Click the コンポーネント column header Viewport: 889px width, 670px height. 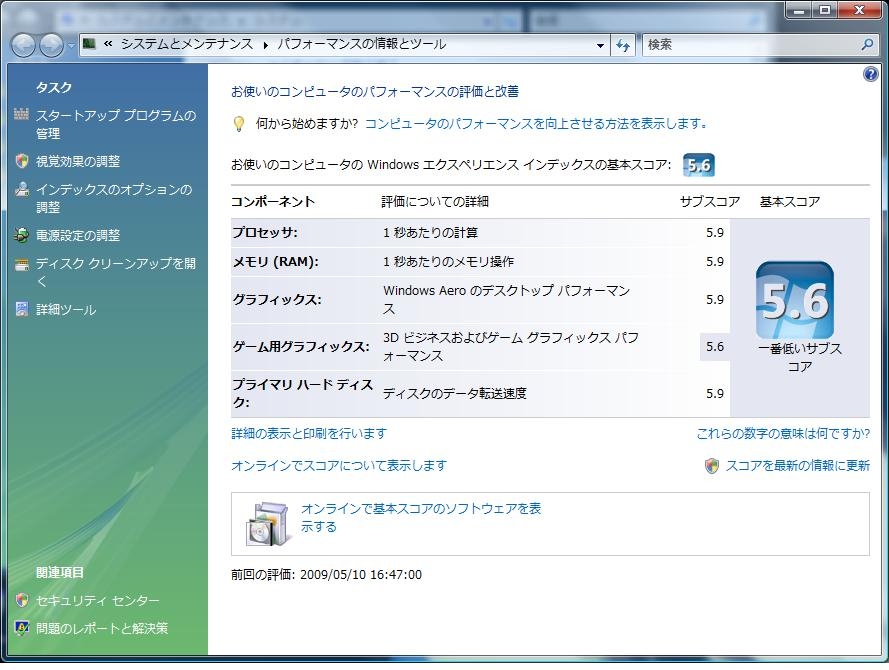[x=273, y=201]
